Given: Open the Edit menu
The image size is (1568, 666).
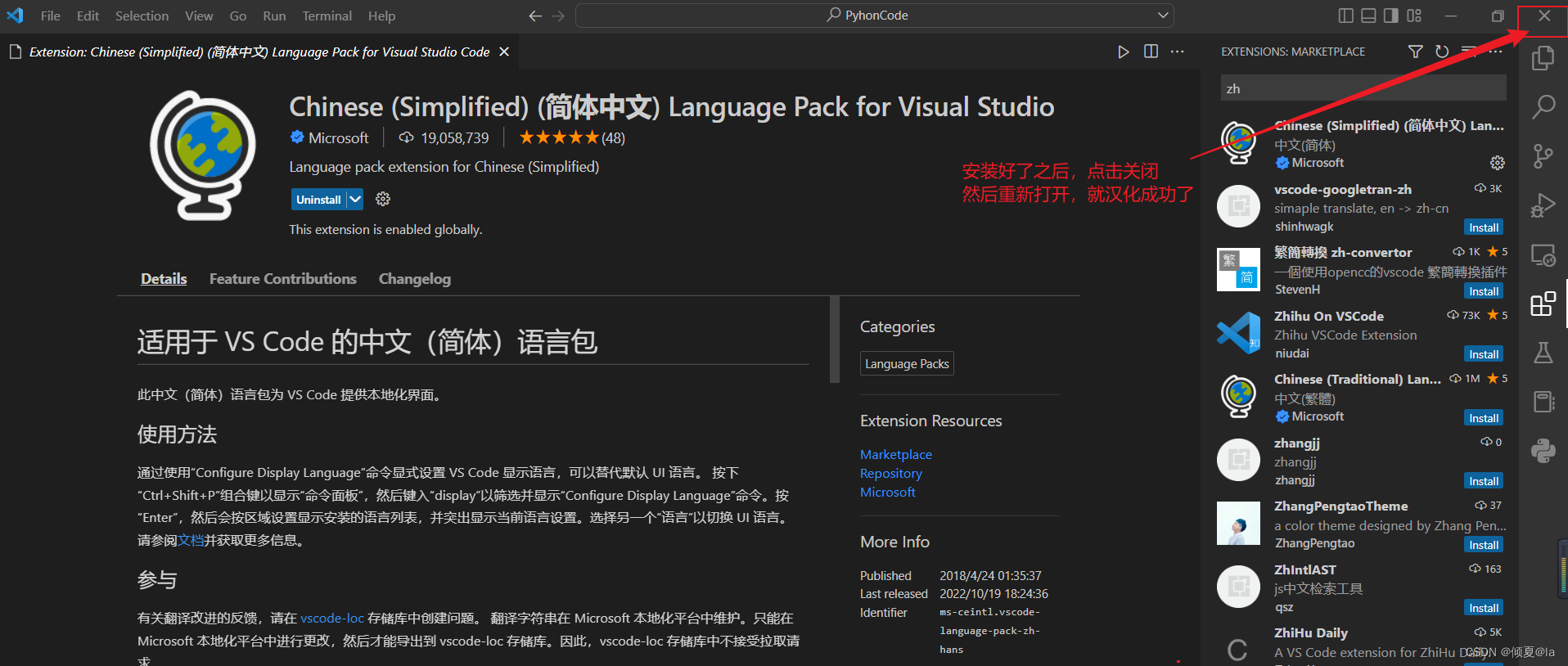Looking at the screenshot, I should (x=88, y=16).
